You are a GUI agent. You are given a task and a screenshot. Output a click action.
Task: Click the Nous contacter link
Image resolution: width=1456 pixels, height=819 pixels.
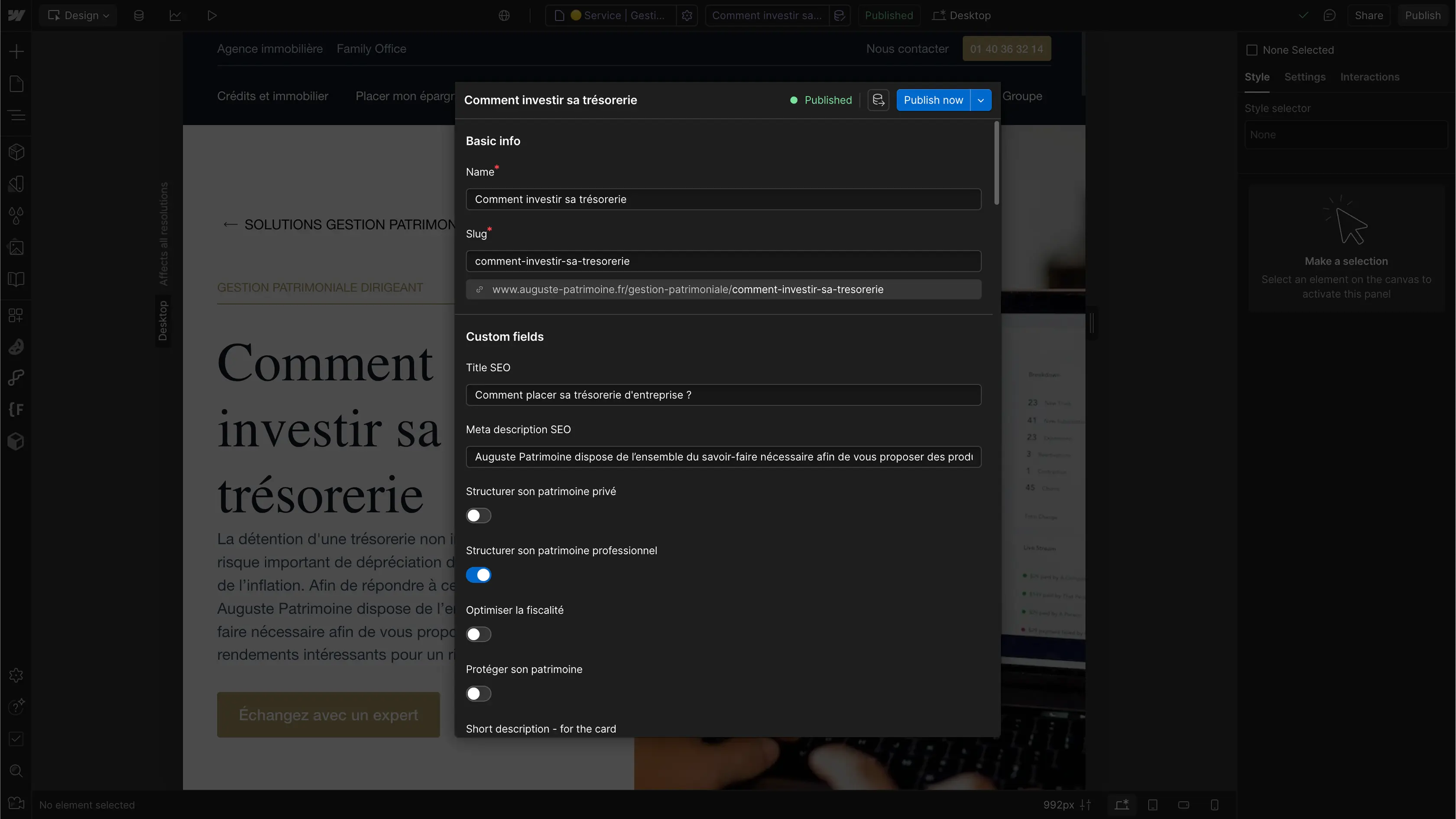[x=907, y=49]
